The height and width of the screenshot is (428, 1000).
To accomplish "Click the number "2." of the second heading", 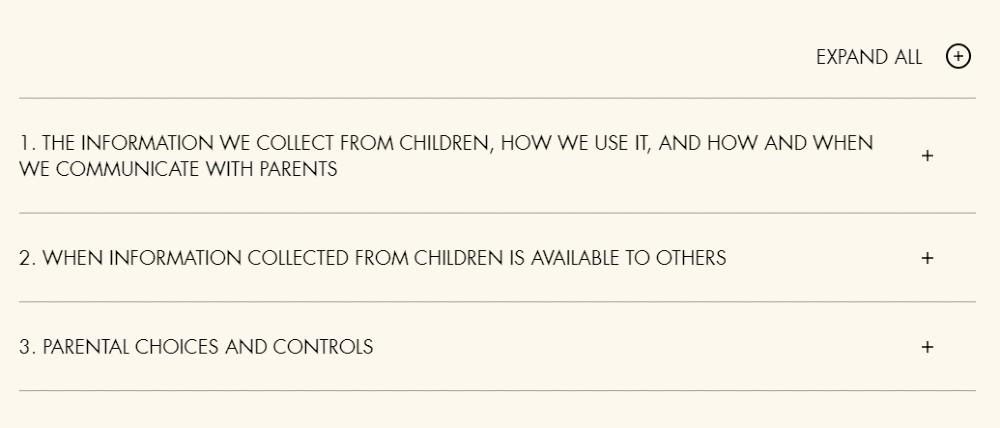I will click(x=28, y=258).
